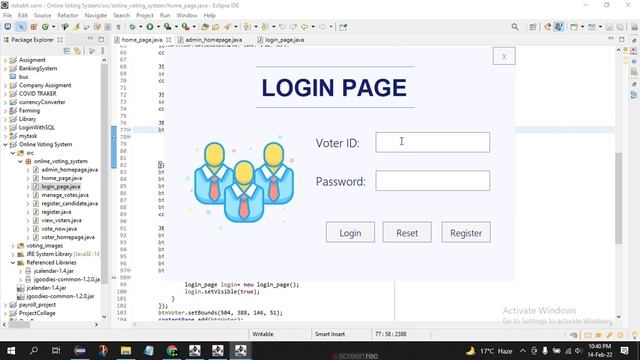The height and width of the screenshot is (360, 640).
Task: Maximize the editor area icon
Action: click(622, 39)
